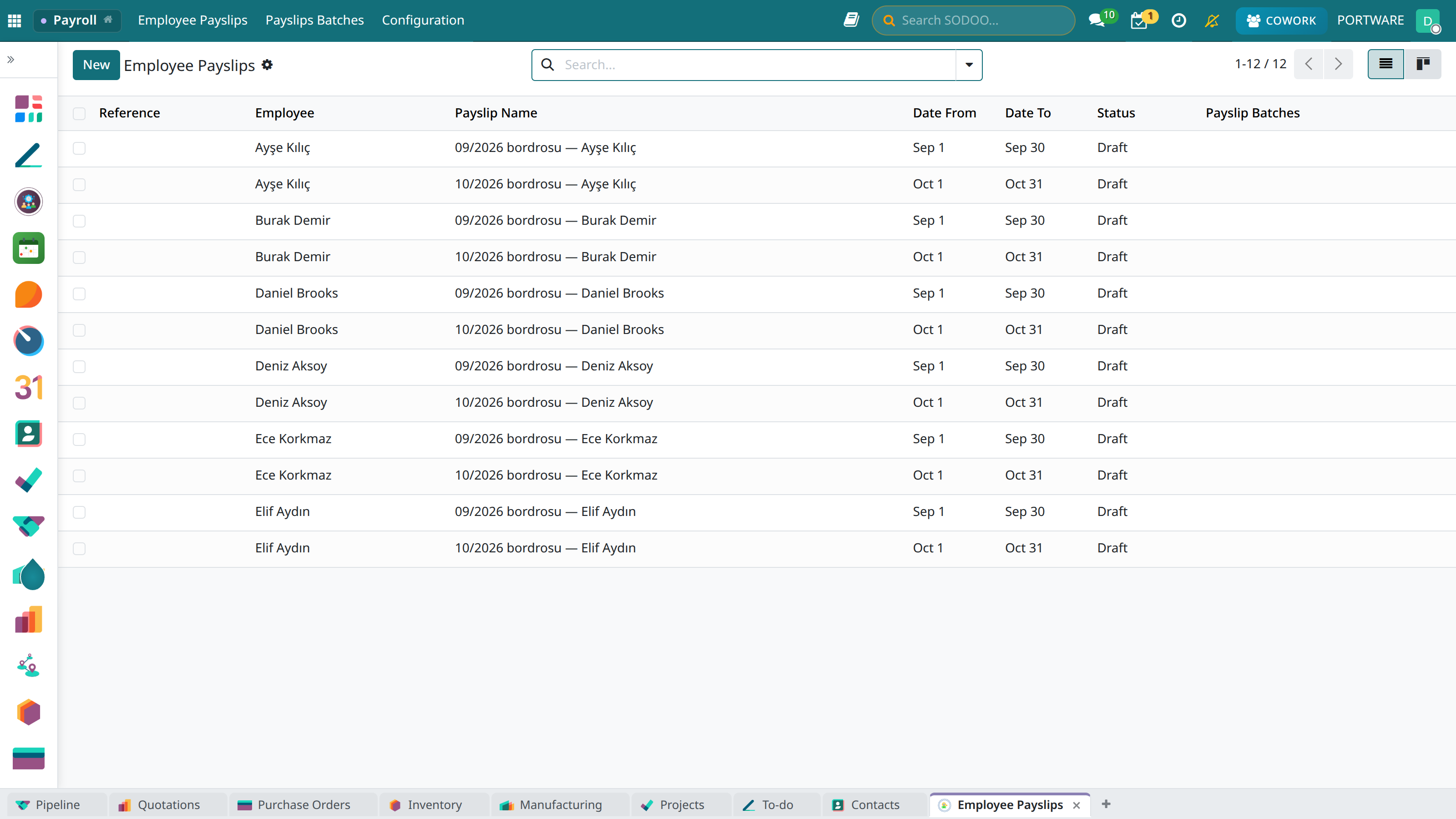The height and width of the screenshot is (819, 1456).
Task: Click the COWORK button
Action: (x=1281, y=20)
